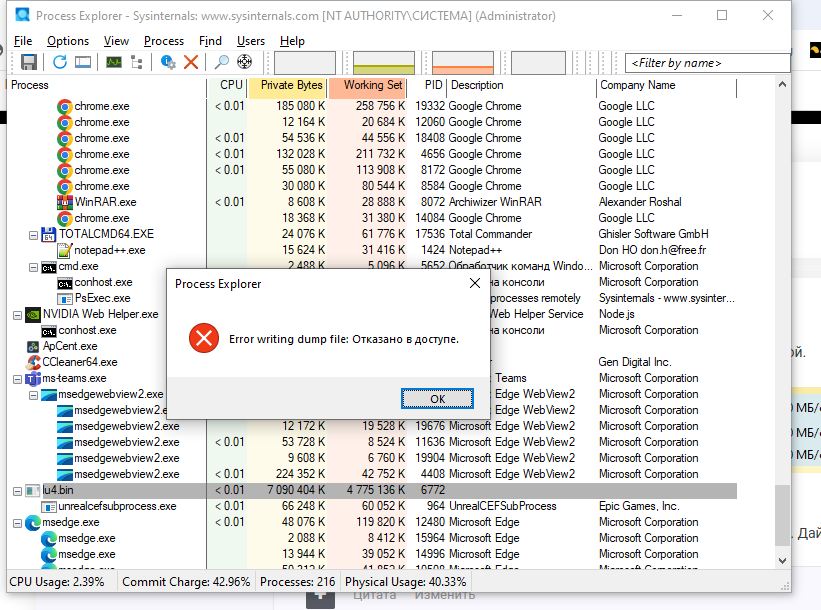Click Find Handle or DLL magnifier icon
This screenshot has height=610, width=821.
click(221, 62)
